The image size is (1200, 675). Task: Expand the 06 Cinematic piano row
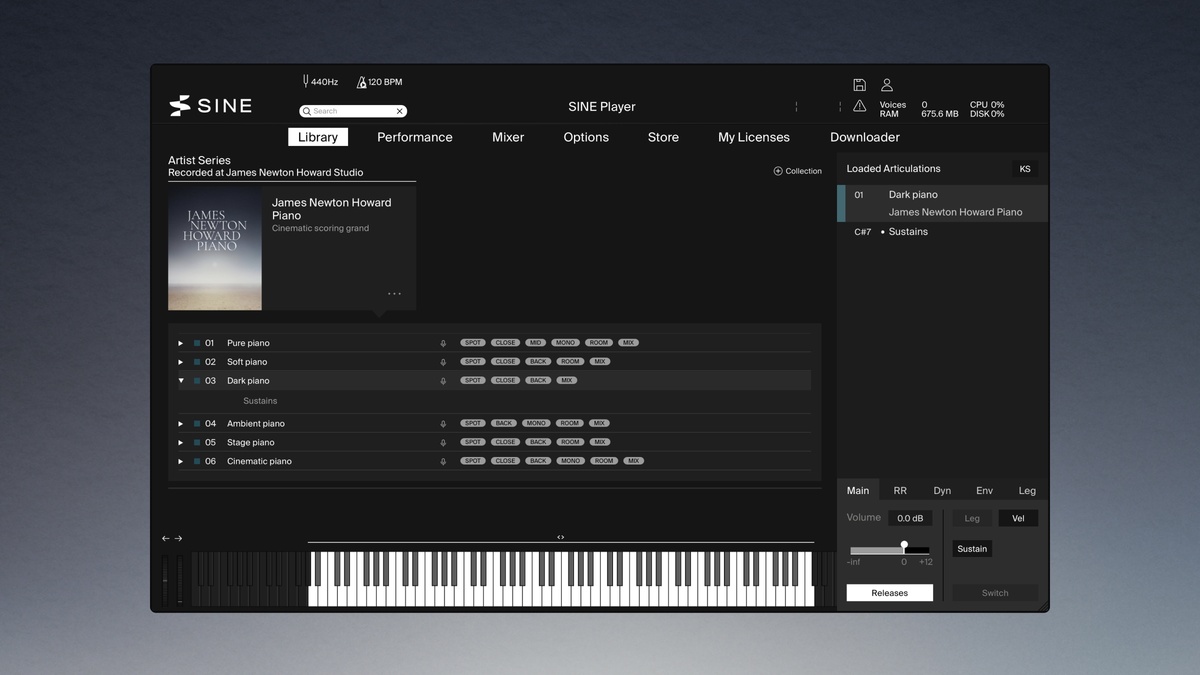point(181,461)
